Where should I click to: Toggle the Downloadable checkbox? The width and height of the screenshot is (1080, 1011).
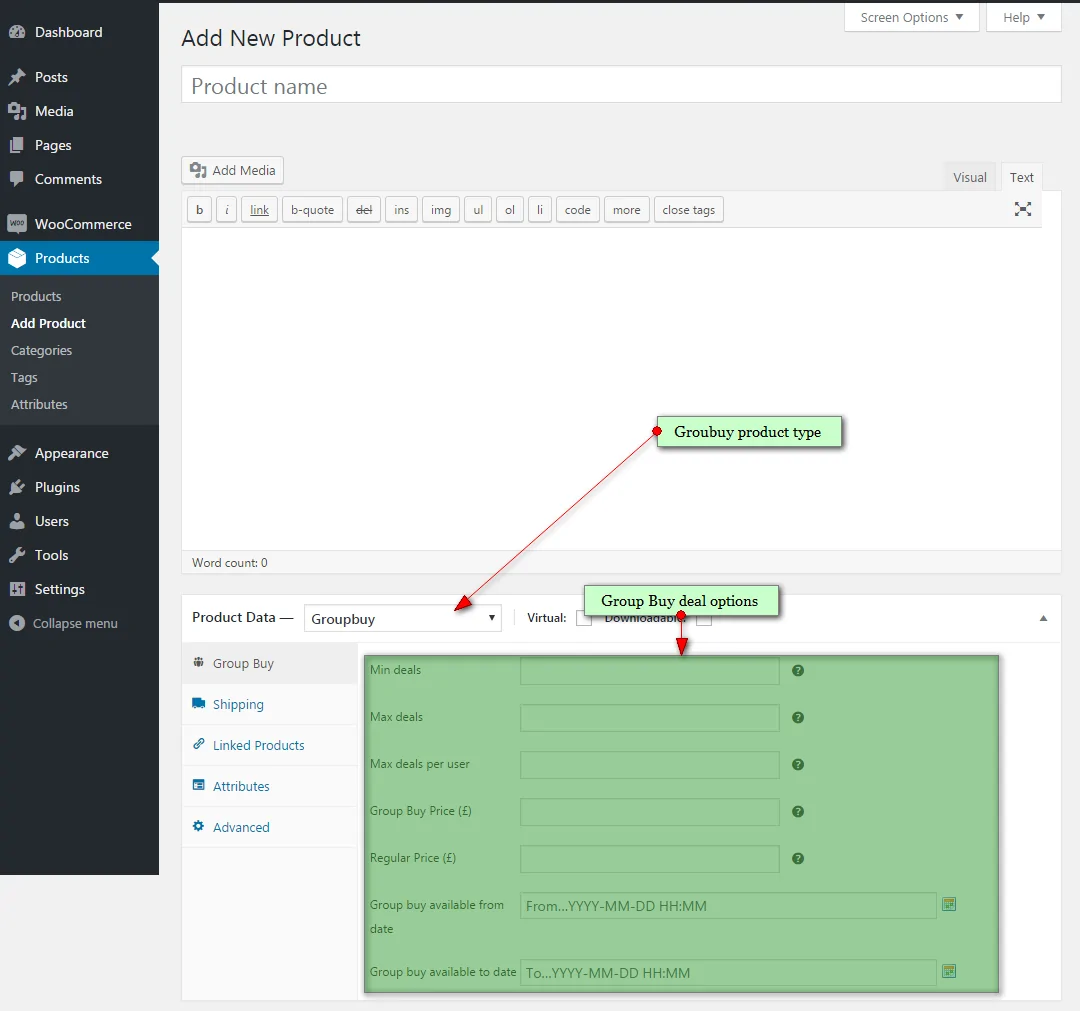(x=704, y=618)
